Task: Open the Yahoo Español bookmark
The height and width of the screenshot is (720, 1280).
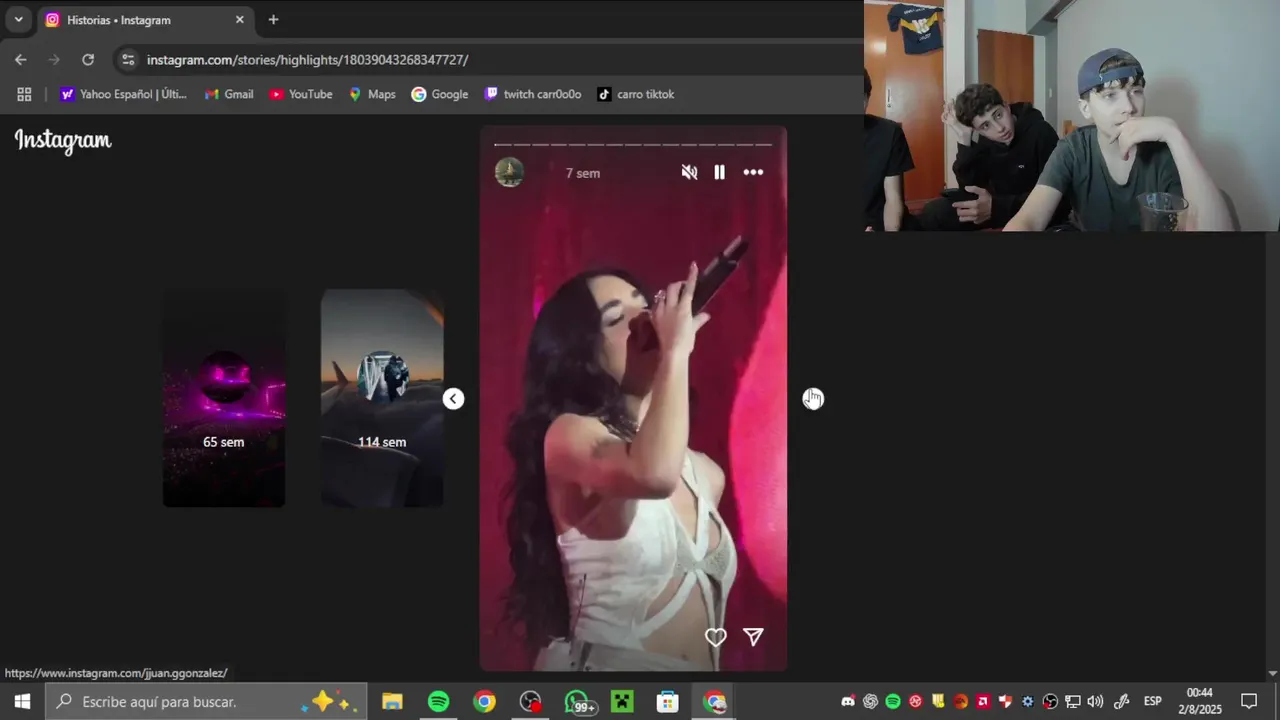Action: (x=123, y=94)
